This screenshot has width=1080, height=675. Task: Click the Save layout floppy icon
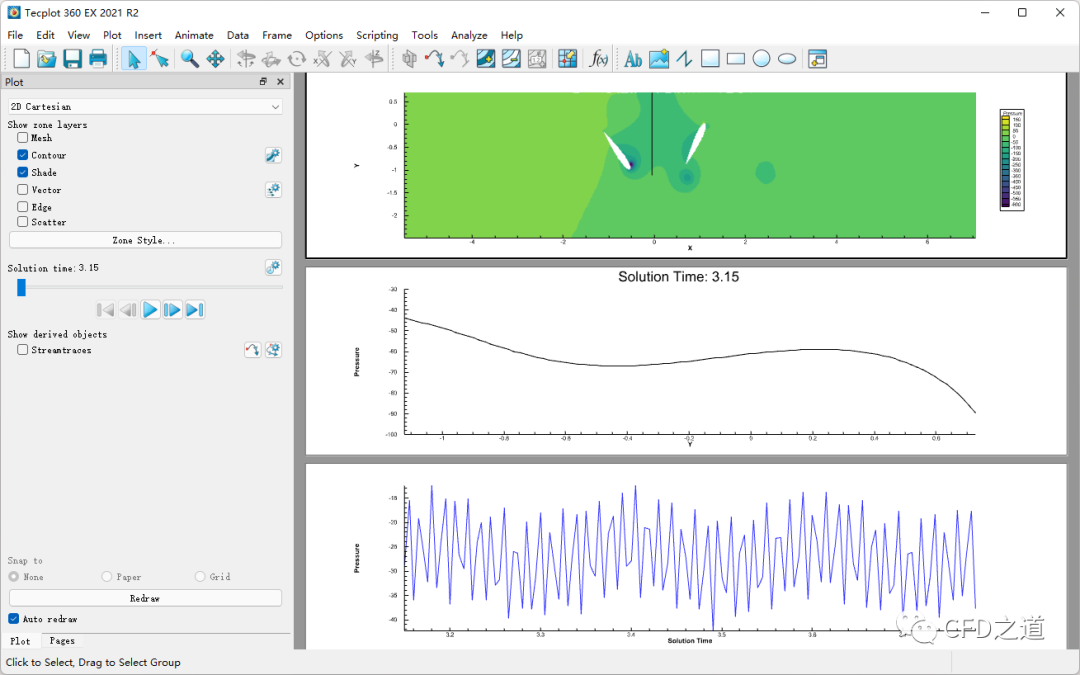coord(72,59)
